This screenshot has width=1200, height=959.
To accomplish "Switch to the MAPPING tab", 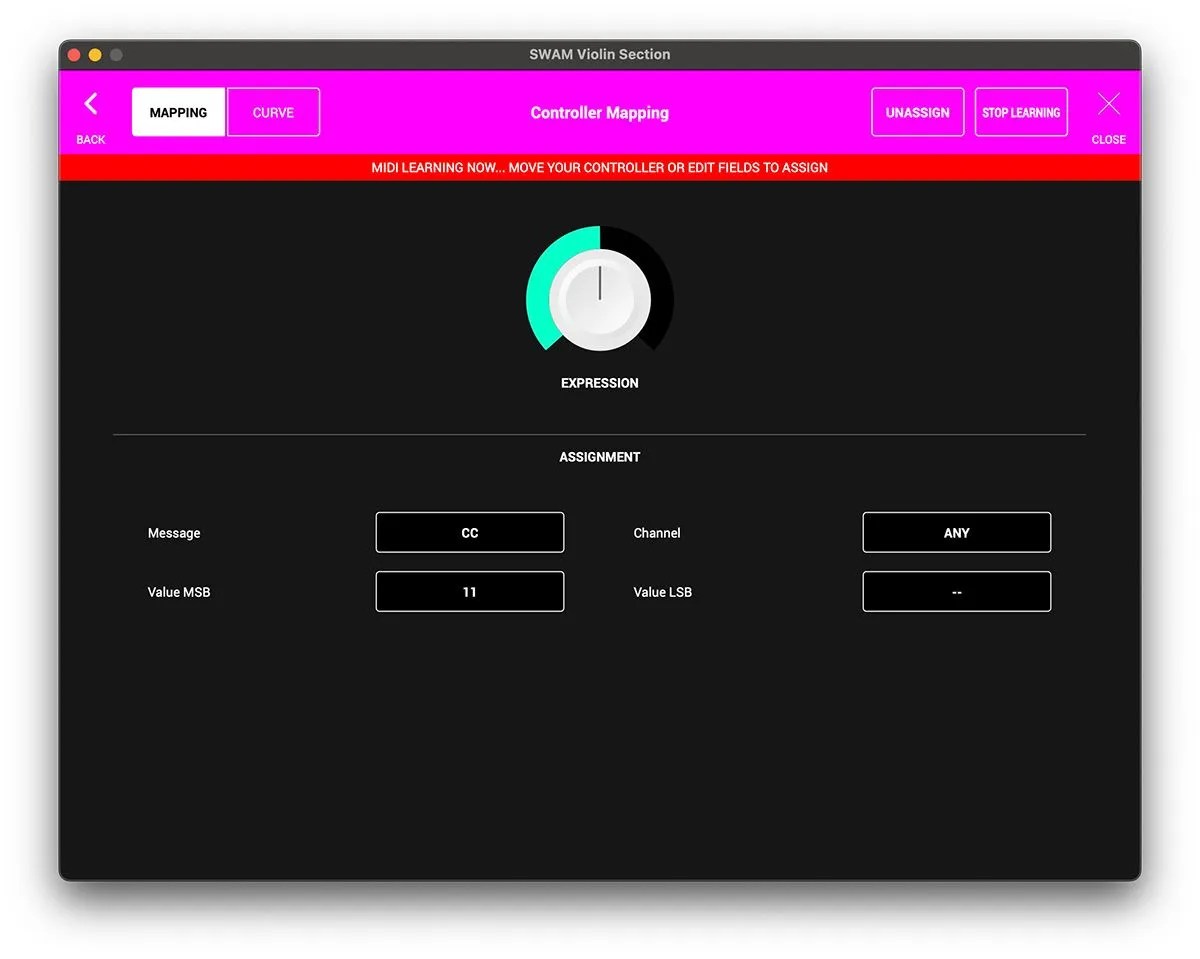I will [x=178, y=112].
